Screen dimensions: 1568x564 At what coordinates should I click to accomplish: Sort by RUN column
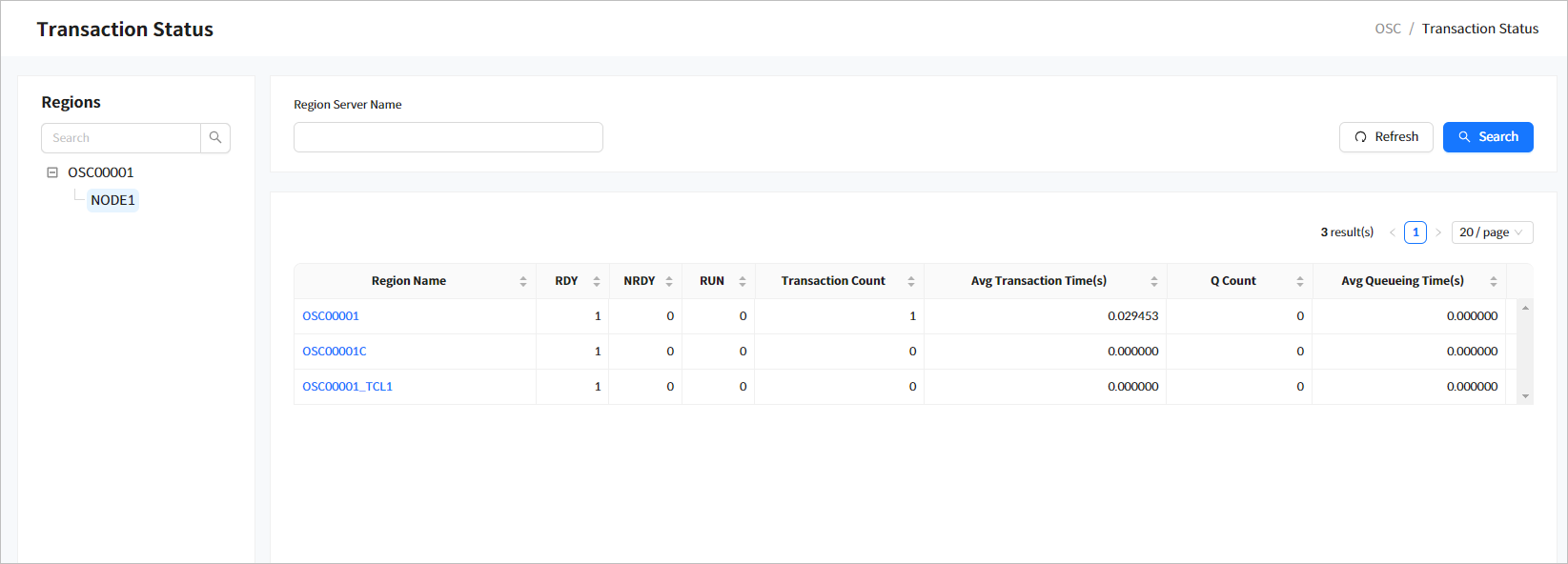[x=743, y=281]
